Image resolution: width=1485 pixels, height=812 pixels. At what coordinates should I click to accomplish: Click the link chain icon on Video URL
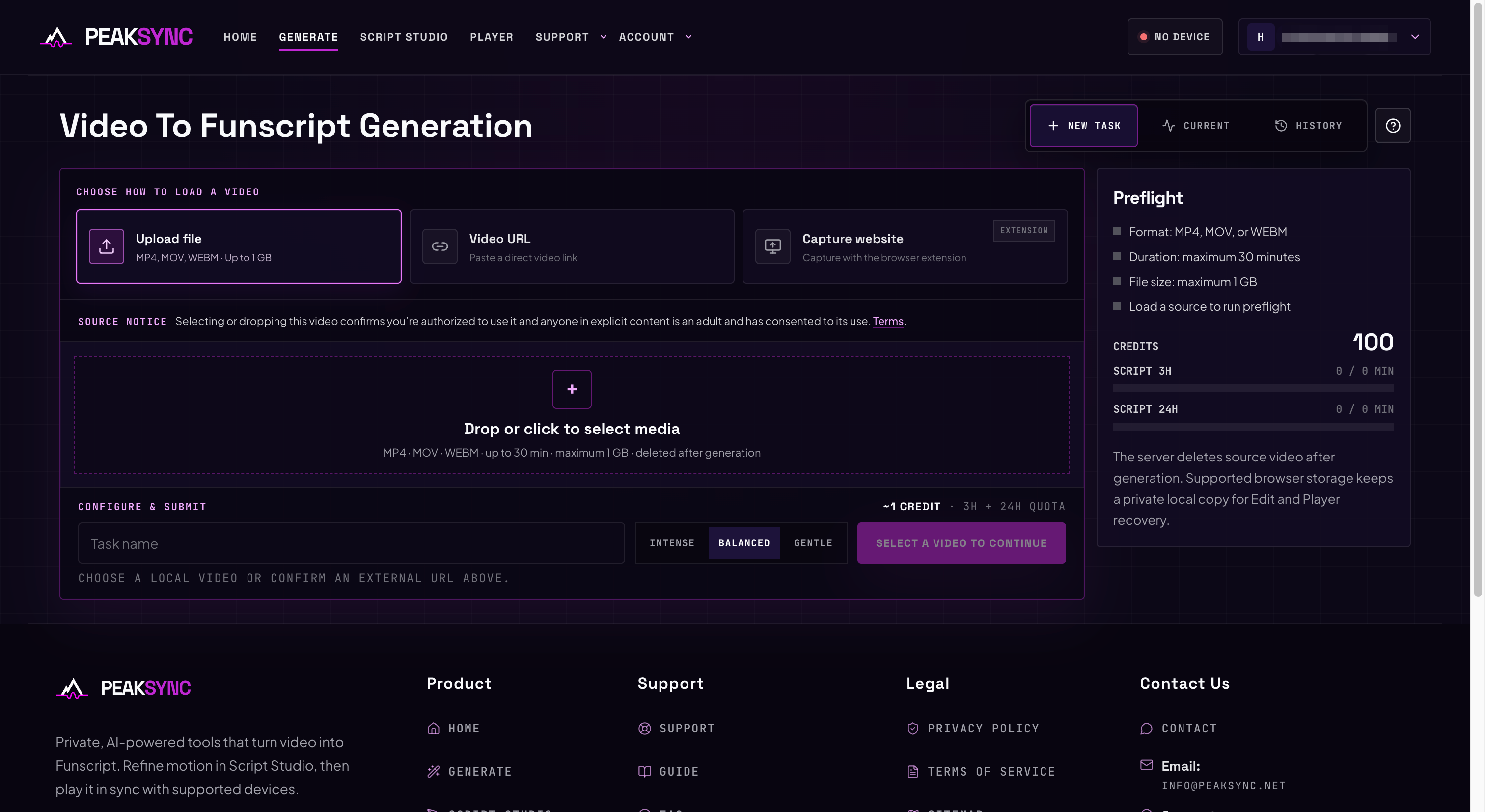click(x=440, y=246)
